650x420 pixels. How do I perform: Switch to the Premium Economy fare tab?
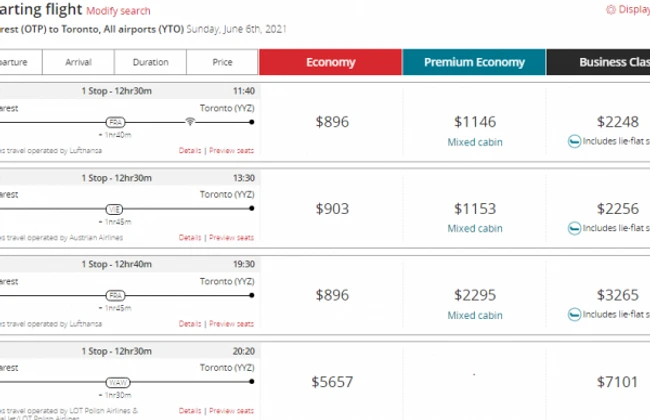[474, 62]
